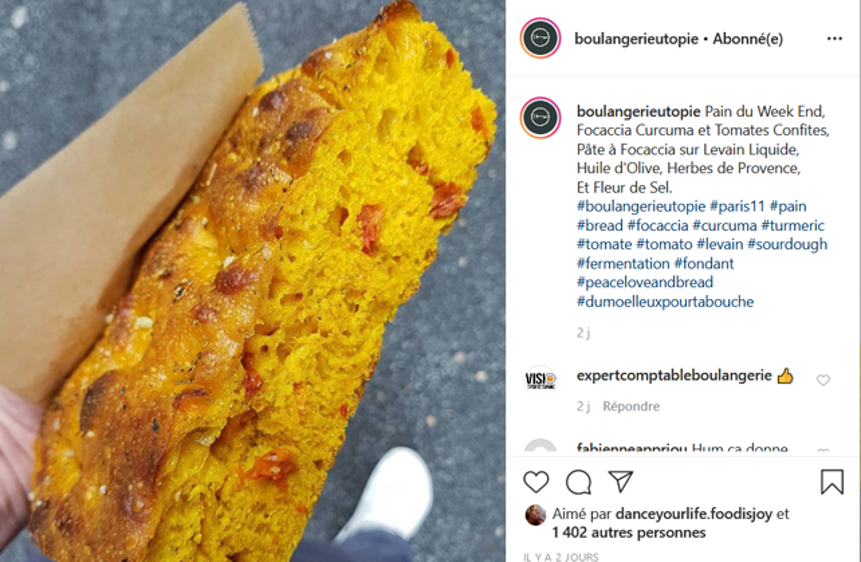The image size is (861, 562).
Task: Like the post with heart icon
Action: click(536, 482)
